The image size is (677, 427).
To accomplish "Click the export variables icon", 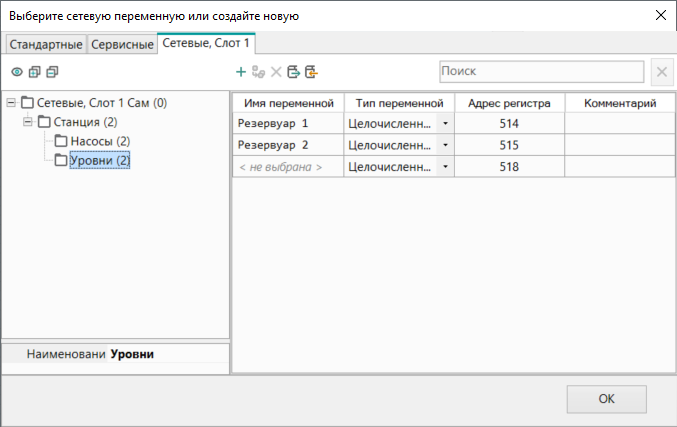I will pos(294,72).
